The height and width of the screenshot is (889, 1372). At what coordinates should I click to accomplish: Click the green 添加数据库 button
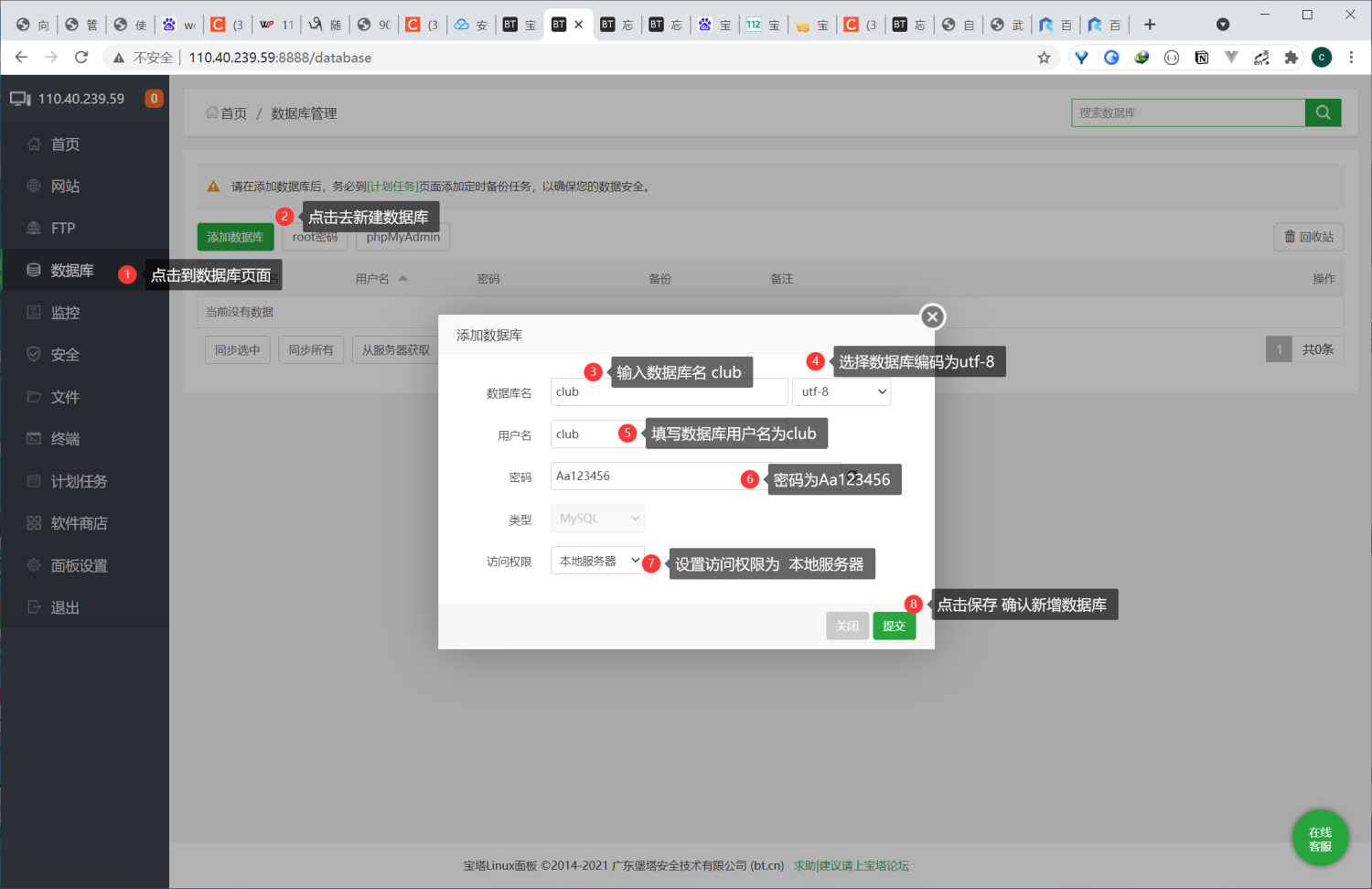pyautogui.click(x=235, y=237)
